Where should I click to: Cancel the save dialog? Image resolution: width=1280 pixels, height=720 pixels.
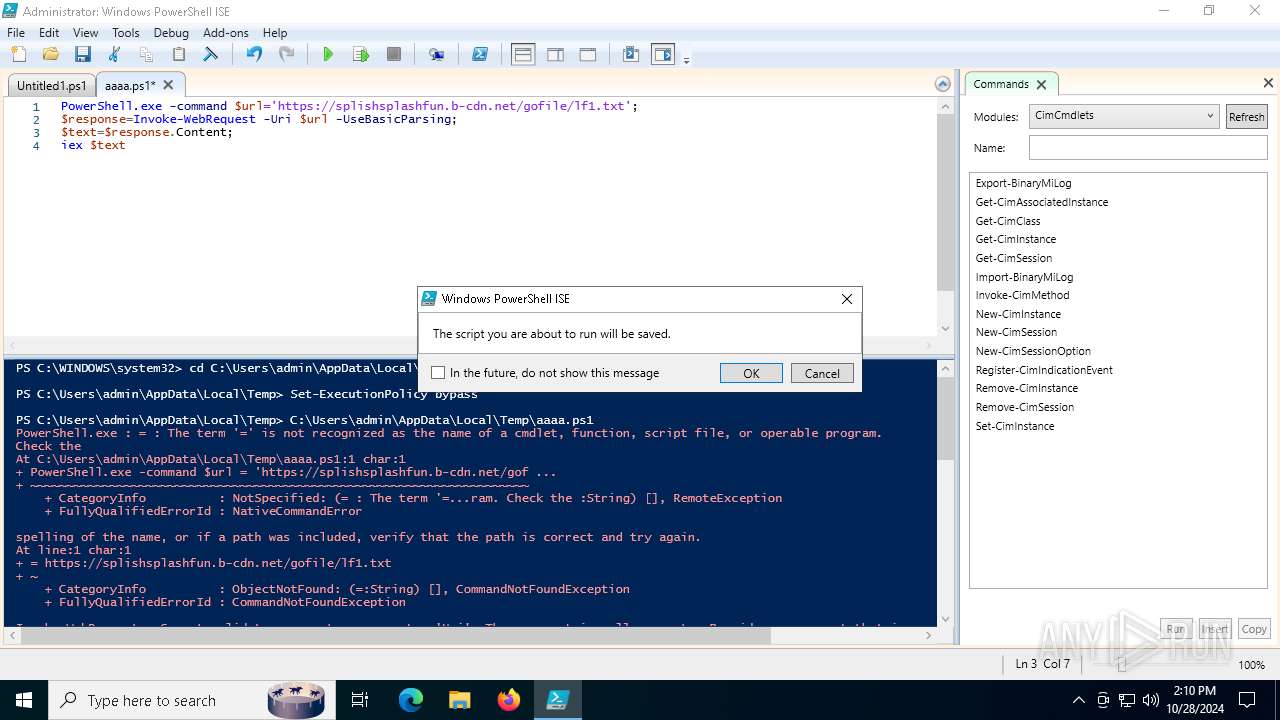[x=822, y=373]
